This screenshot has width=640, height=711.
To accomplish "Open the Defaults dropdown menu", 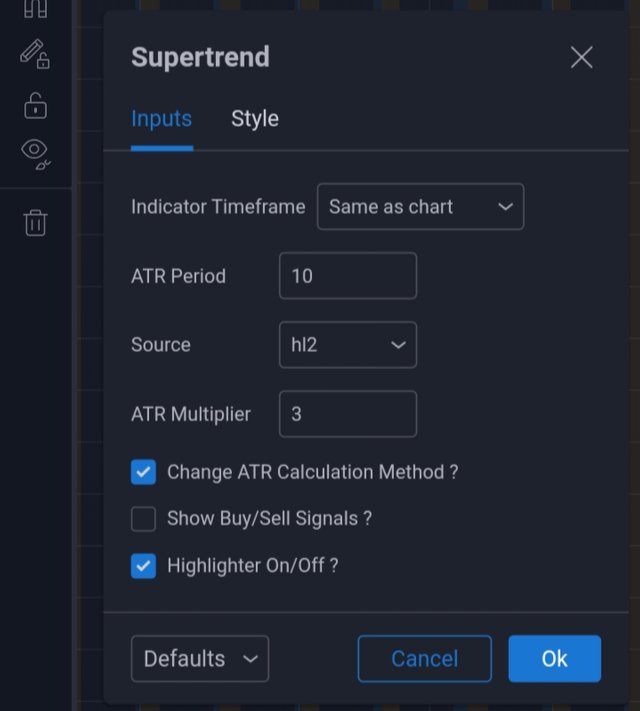I will [x=200, y=659].
